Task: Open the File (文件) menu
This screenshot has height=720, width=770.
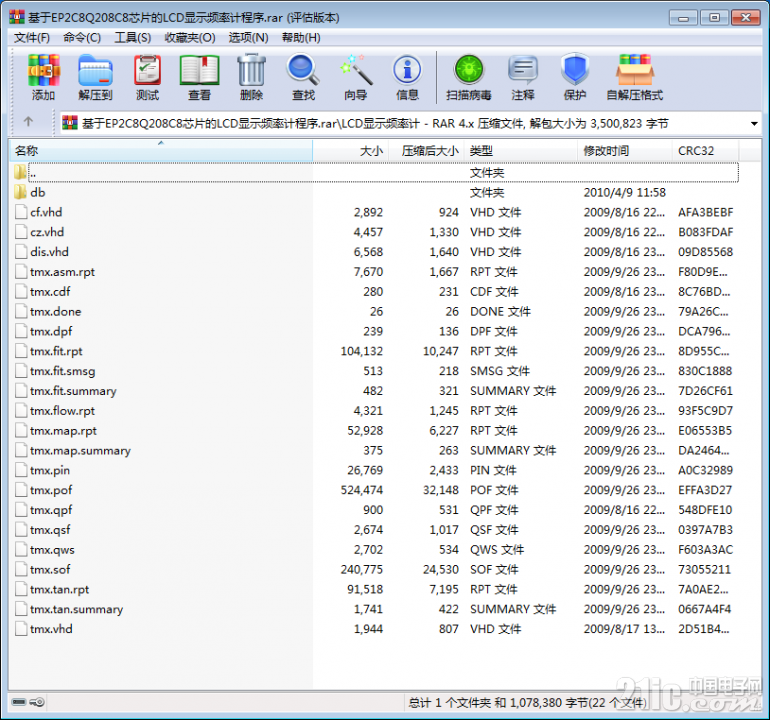Action: (x=31, y=38)
